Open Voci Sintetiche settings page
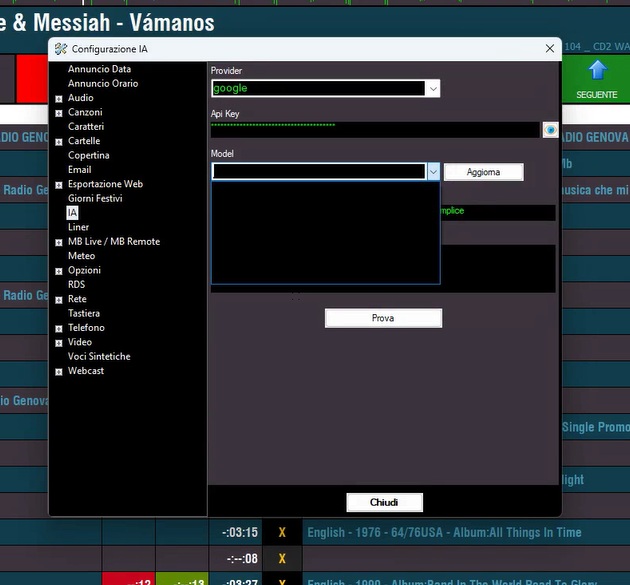 (99, 356)
